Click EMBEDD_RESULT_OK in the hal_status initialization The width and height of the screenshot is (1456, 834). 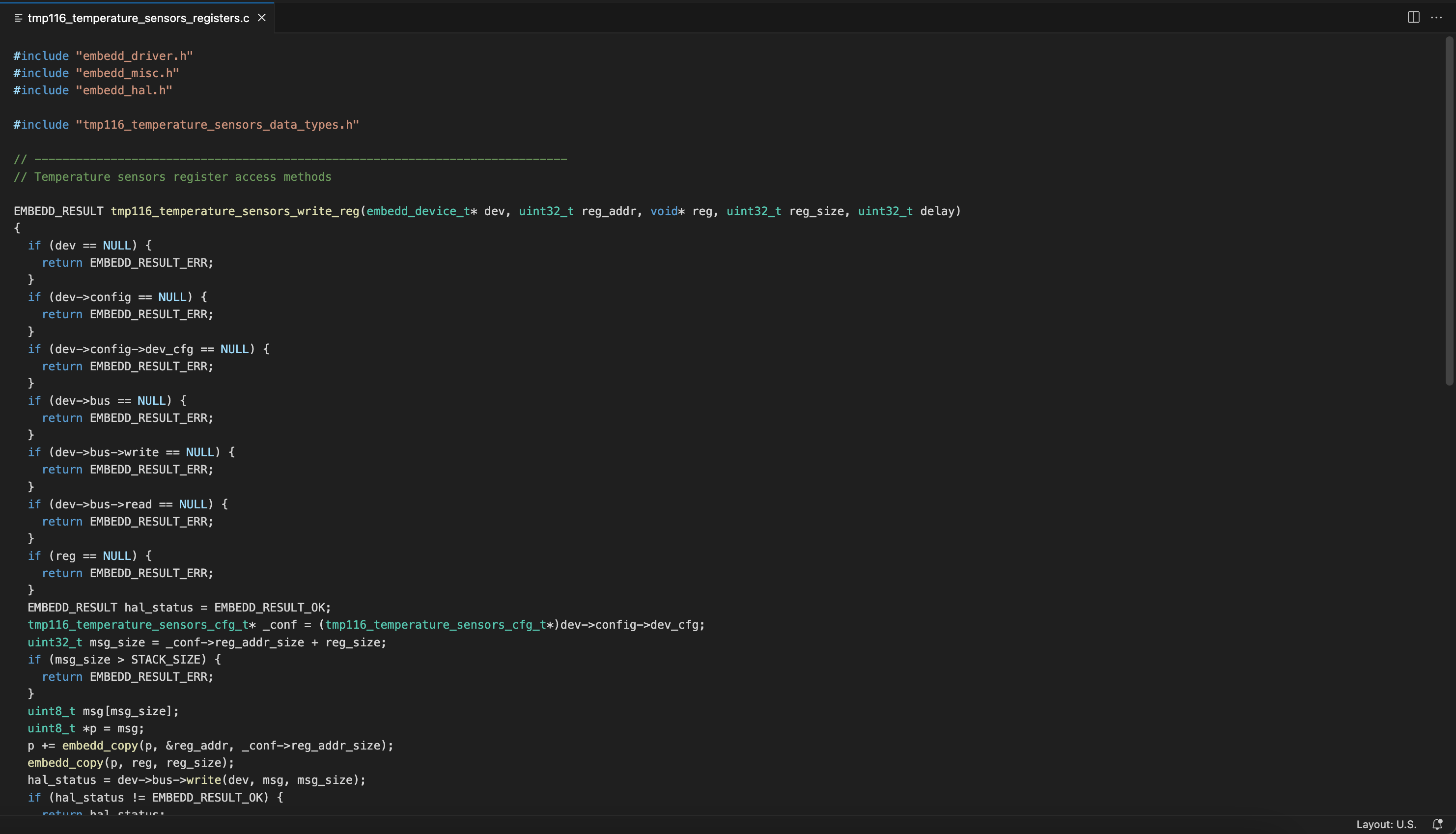point(269,607)
